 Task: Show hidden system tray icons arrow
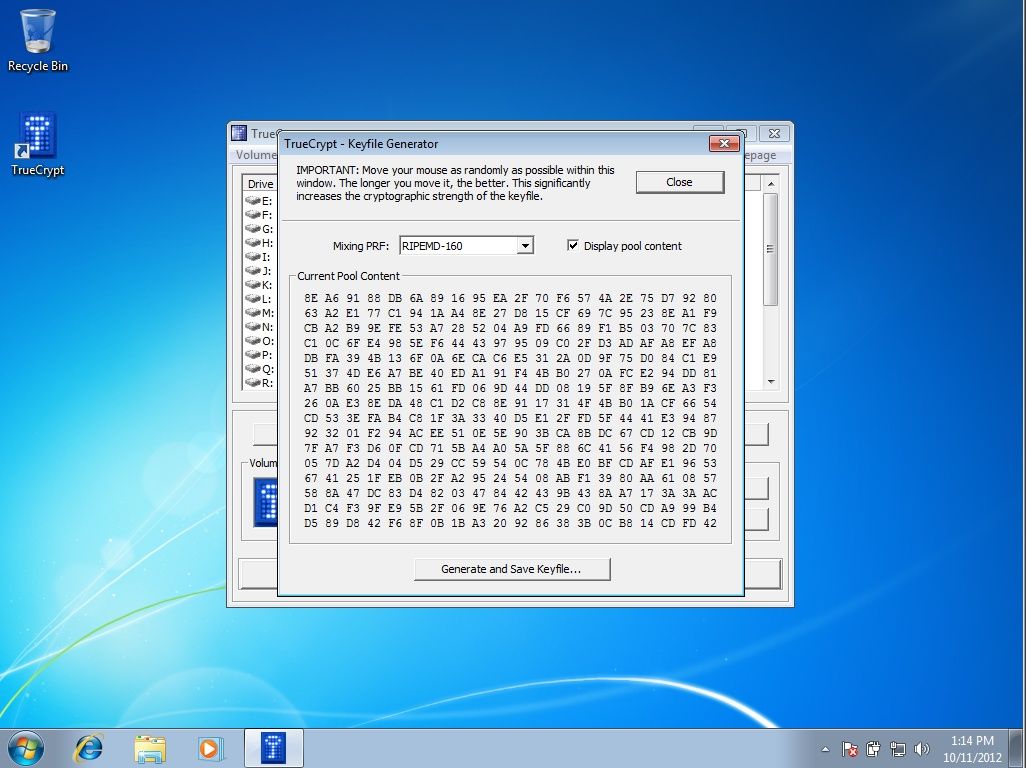[x=825, y=749]
